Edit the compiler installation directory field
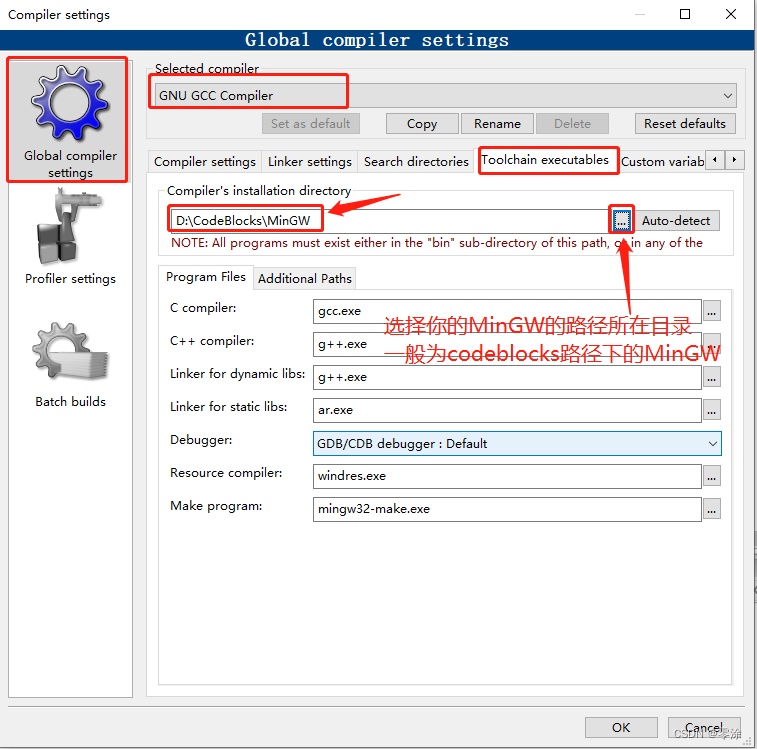 coord(389,221)
